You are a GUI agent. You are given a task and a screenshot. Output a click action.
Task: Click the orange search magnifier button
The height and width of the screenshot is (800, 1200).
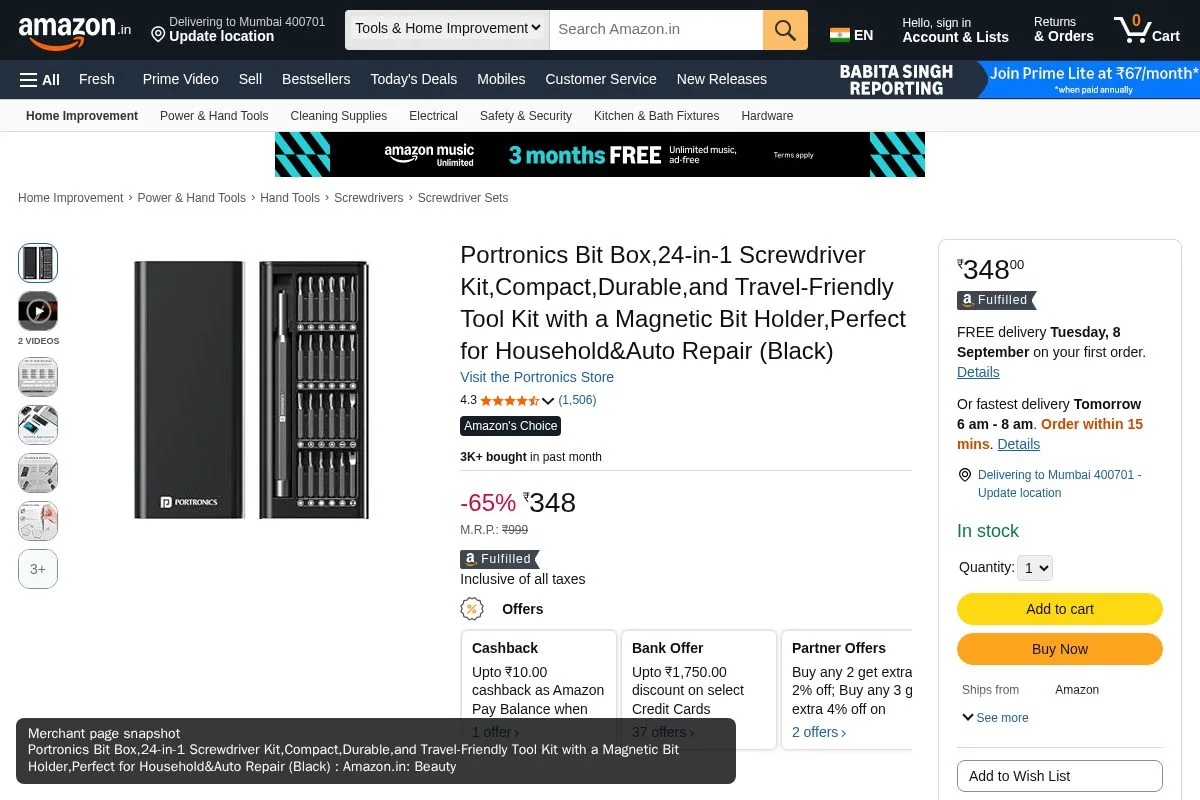tap(785, 30)
